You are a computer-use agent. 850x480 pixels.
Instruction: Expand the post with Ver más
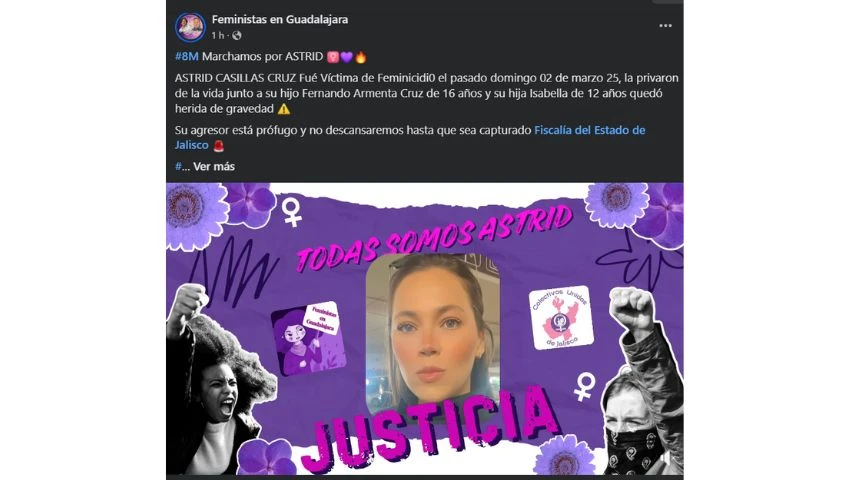click(x=214, y=167)
